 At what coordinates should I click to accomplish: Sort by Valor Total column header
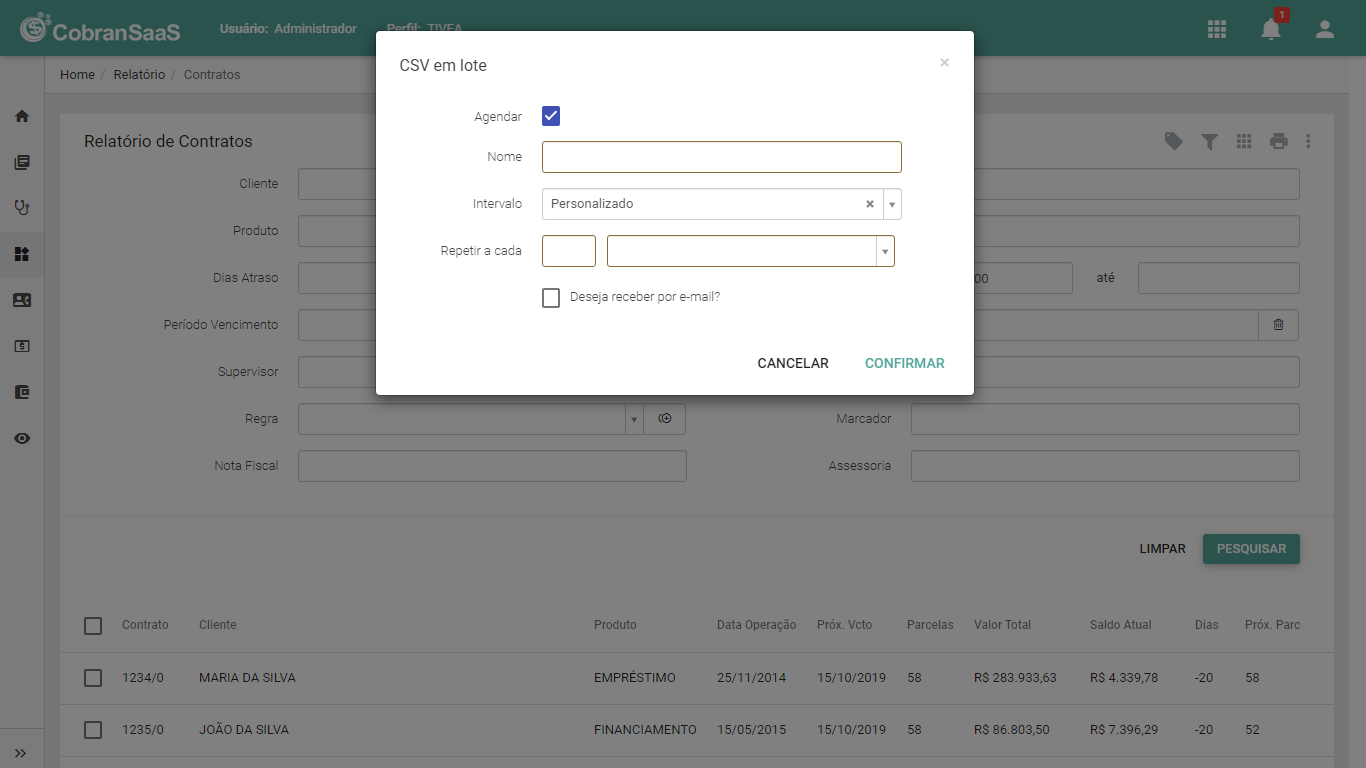[x=1002, y=625]
